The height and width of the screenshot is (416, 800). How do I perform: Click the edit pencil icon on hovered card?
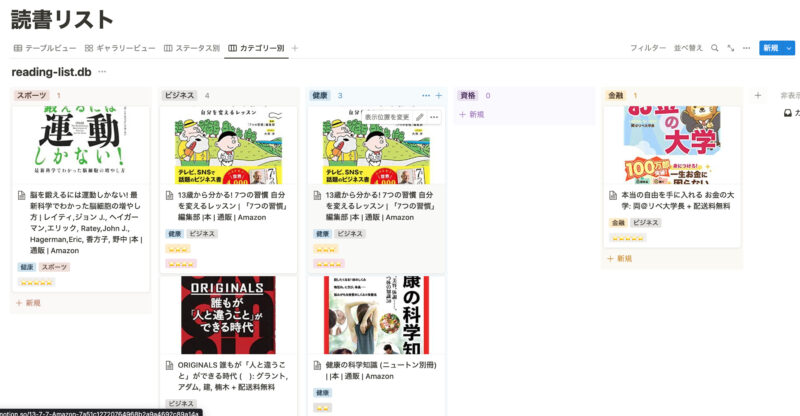pos(419,117)
